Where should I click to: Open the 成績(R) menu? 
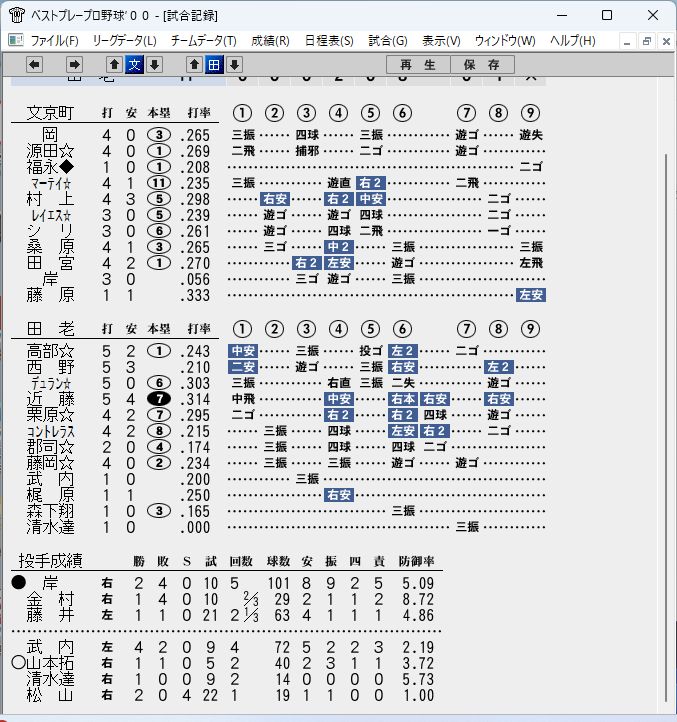pos(270,41)
